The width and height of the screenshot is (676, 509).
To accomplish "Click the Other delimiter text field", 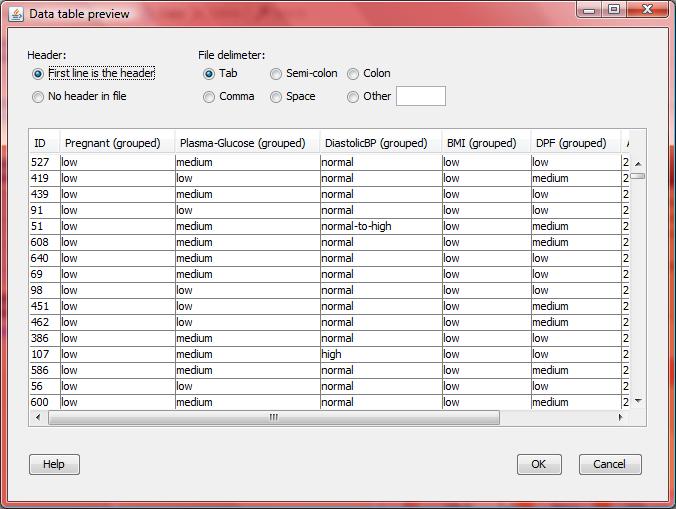I will coord(421,96).
